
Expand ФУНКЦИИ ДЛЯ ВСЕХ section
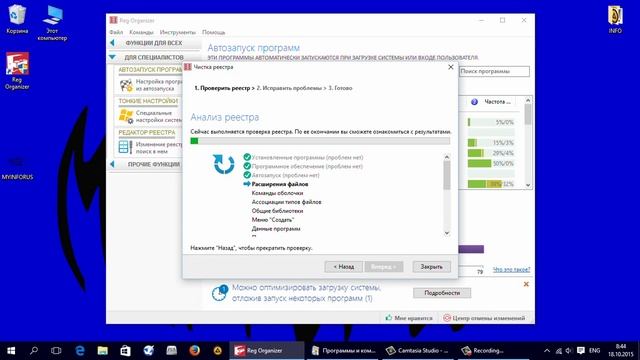click(x=155, y=43)
